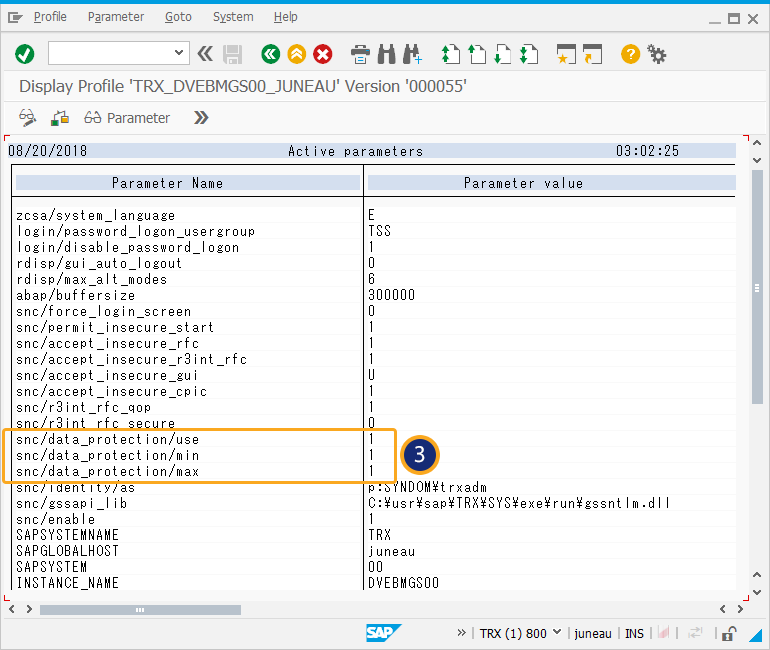Open the Help menu
Screen dimensions: 770x650
point(286,17)
